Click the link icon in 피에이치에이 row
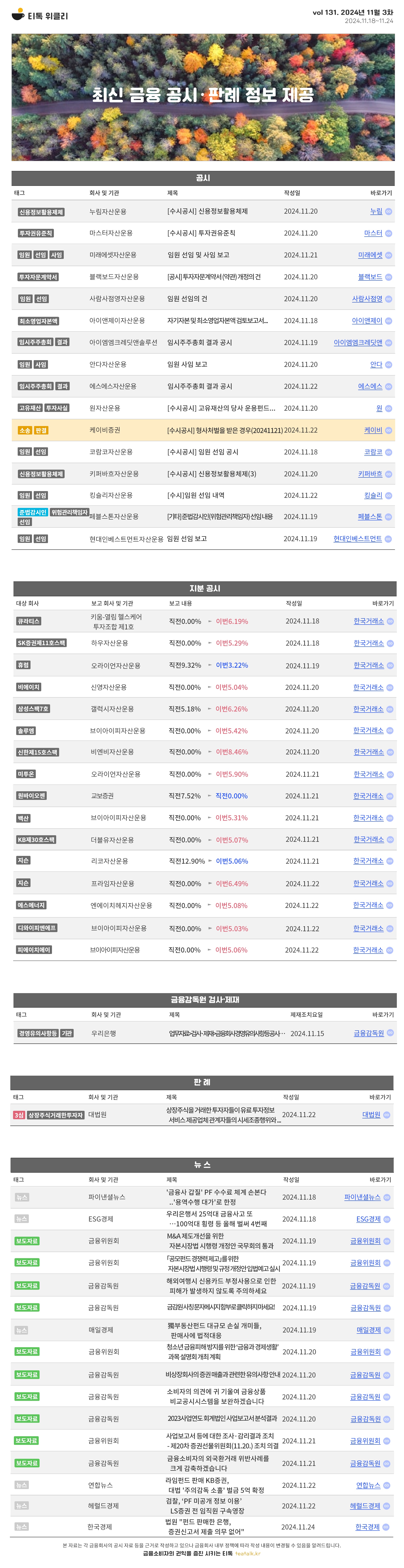Screen dimensions: 404x1568 (390, 950)
